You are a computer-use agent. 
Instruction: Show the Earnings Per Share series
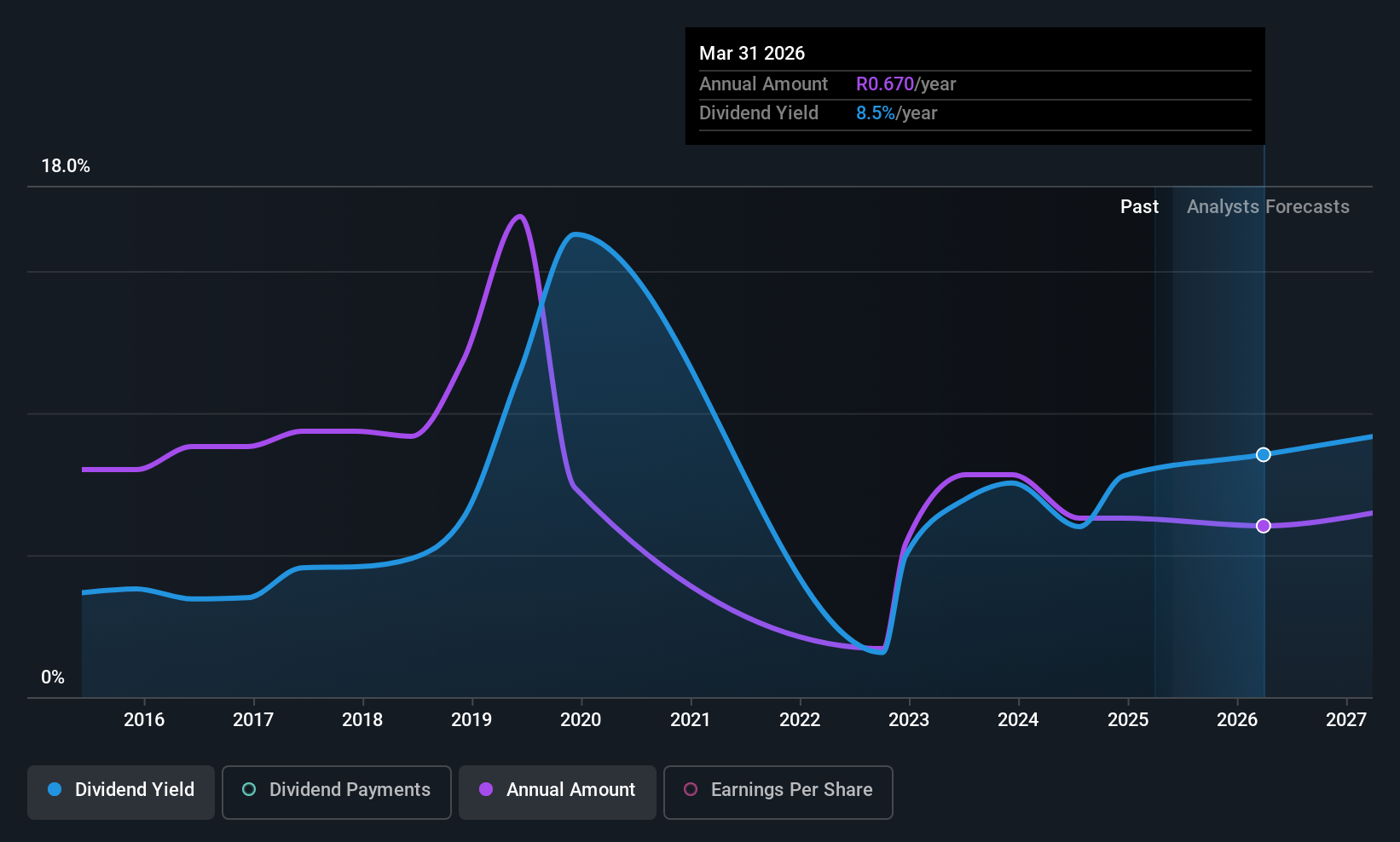(778, 791)
